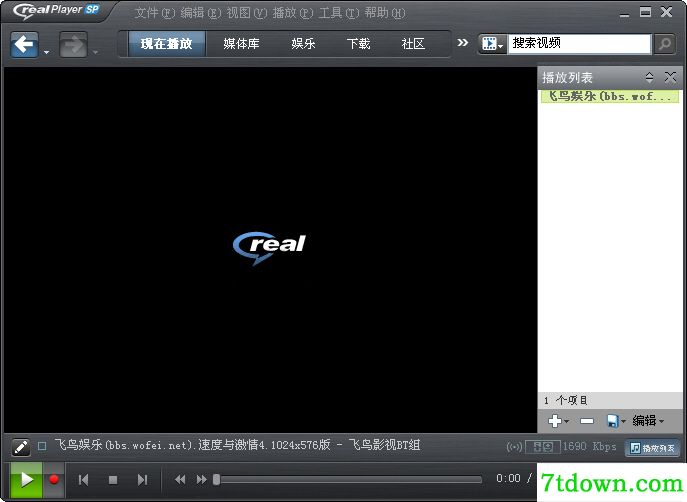The width and height of the screenshot is (687, 502).
Task: Open the 编辑 dropdown in the playlist panel
Action: click(x=648, y=421)
